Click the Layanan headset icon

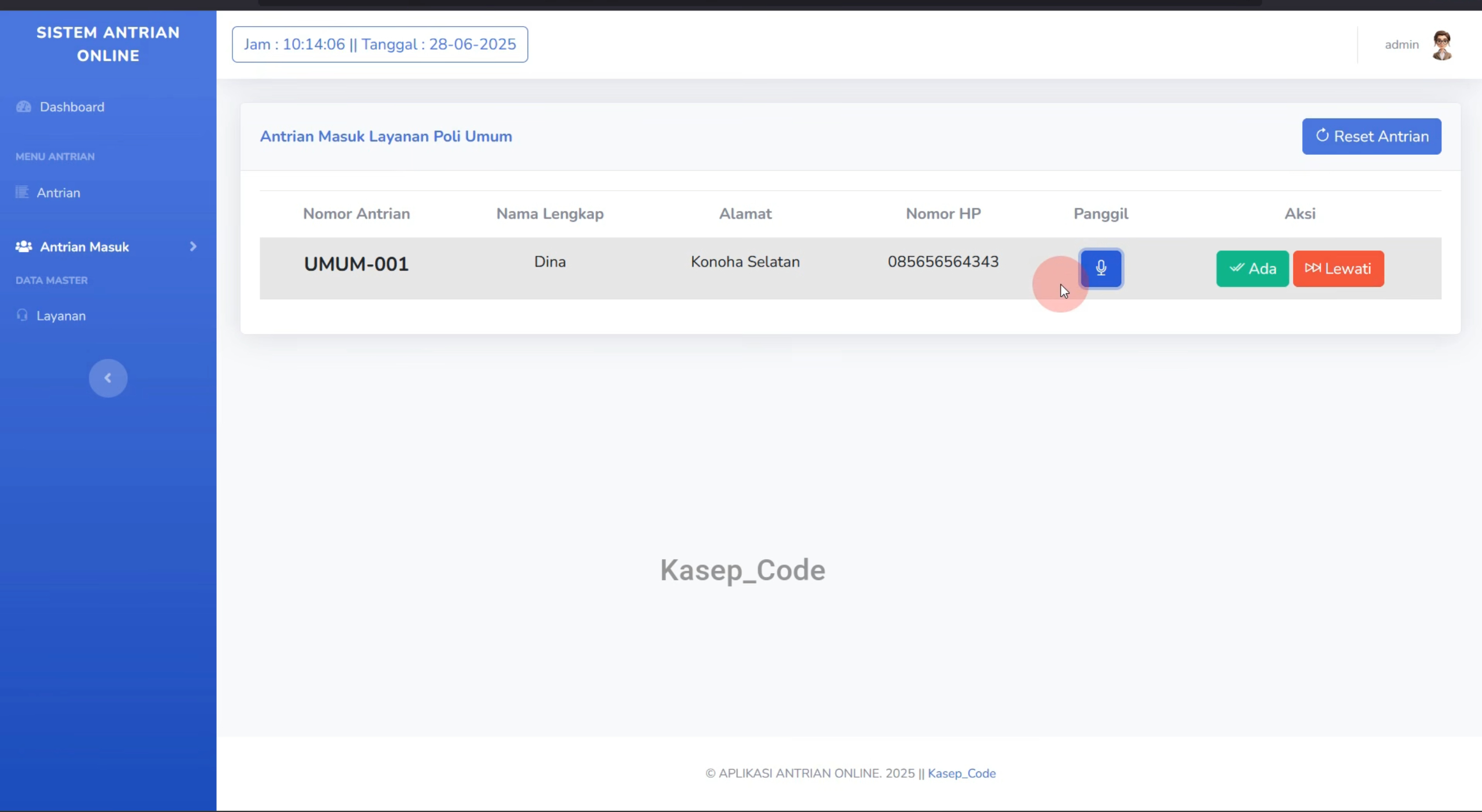click(22, 315)
